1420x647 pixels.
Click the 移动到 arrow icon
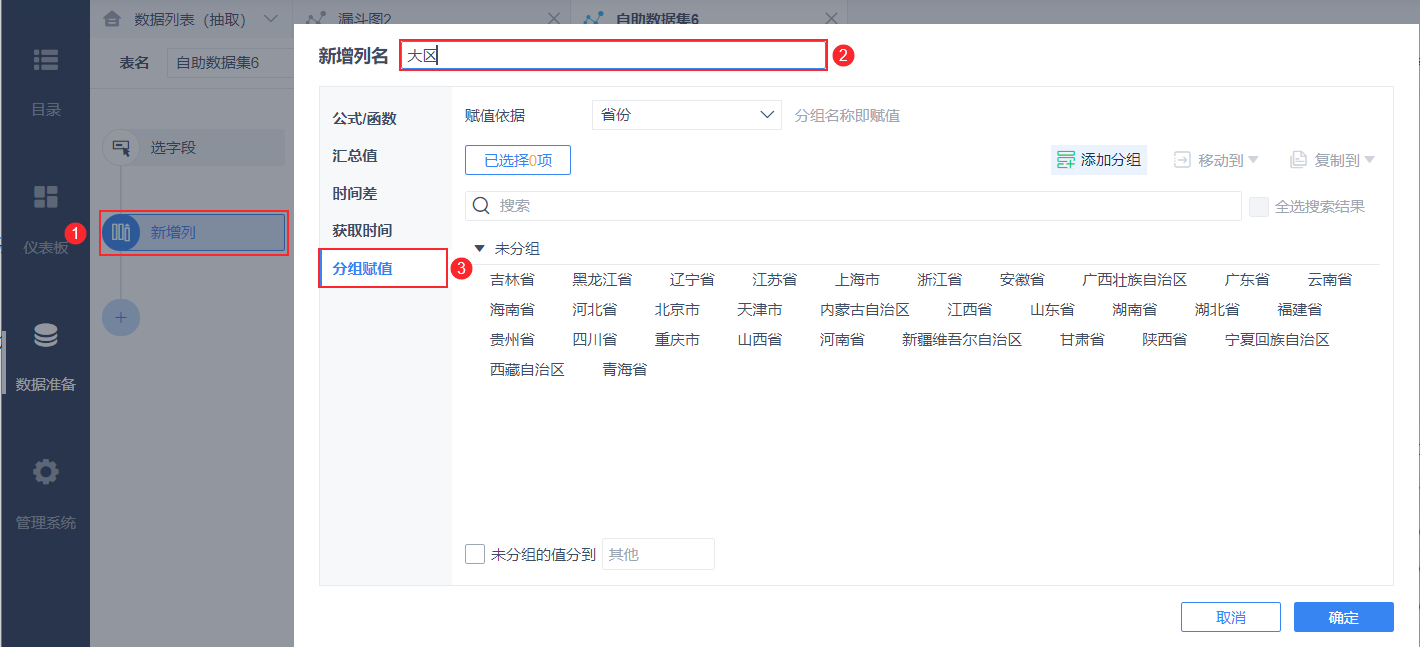coord(1182,159)
